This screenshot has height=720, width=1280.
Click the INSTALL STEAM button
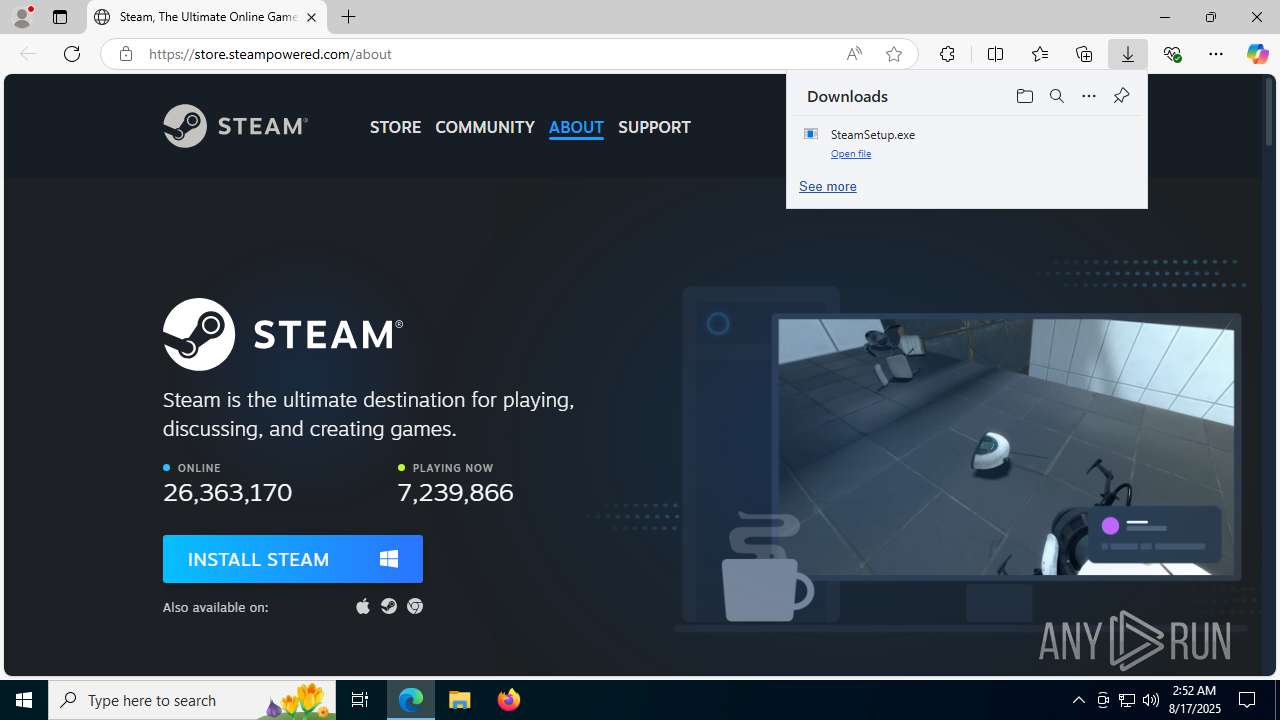(293, 559)
